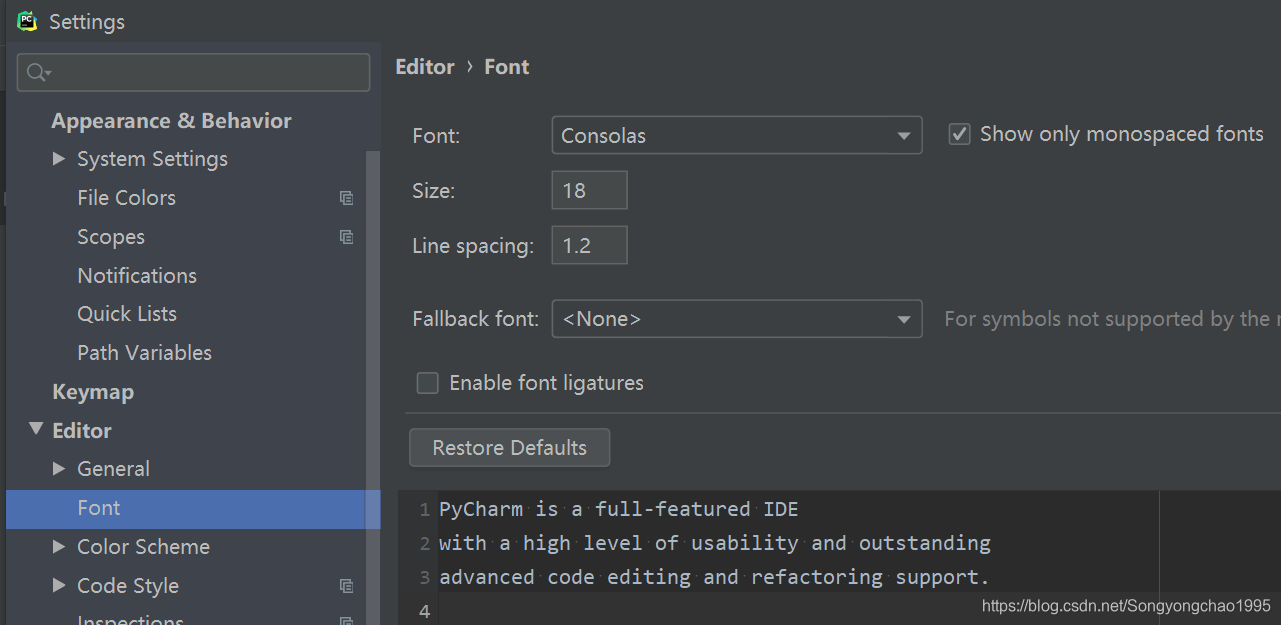1281x625 pixels.
Task: Click the project-level icon beside File Colors
Action: [346, 198]
